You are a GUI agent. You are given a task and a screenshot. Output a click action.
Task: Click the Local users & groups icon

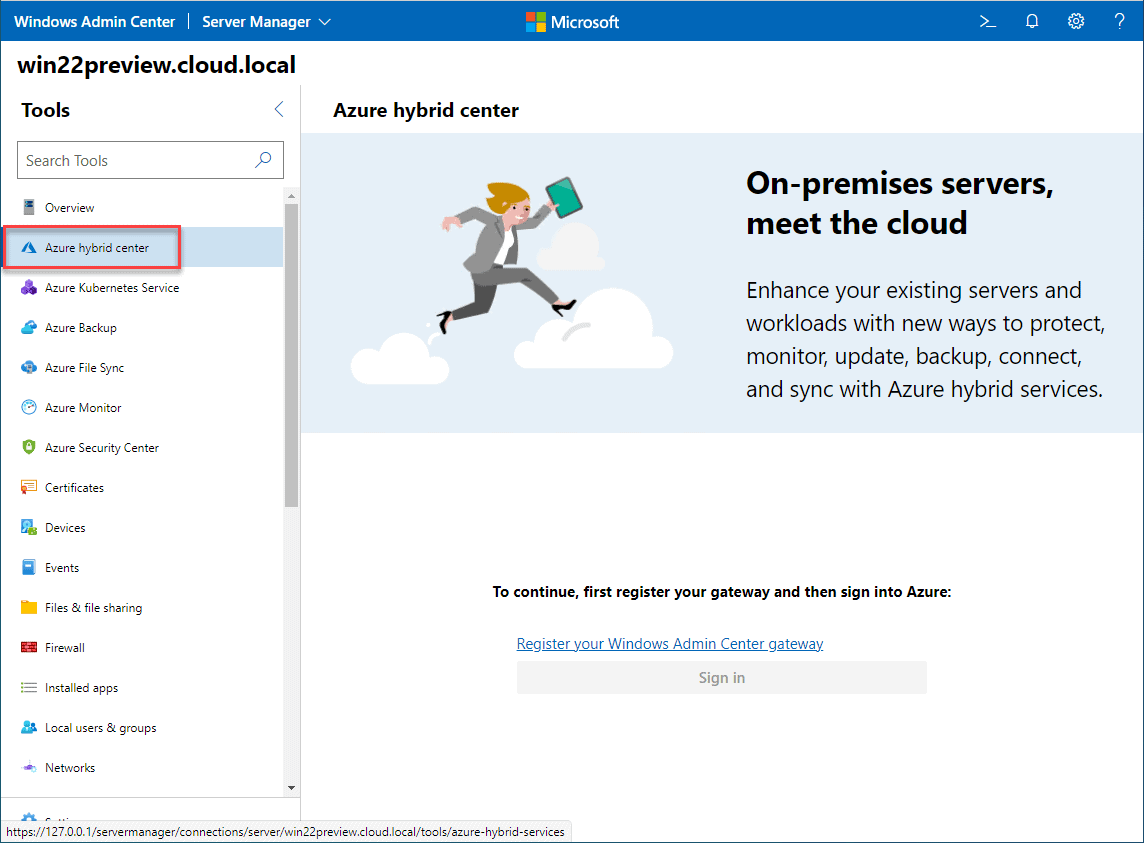tap(28, 727)
